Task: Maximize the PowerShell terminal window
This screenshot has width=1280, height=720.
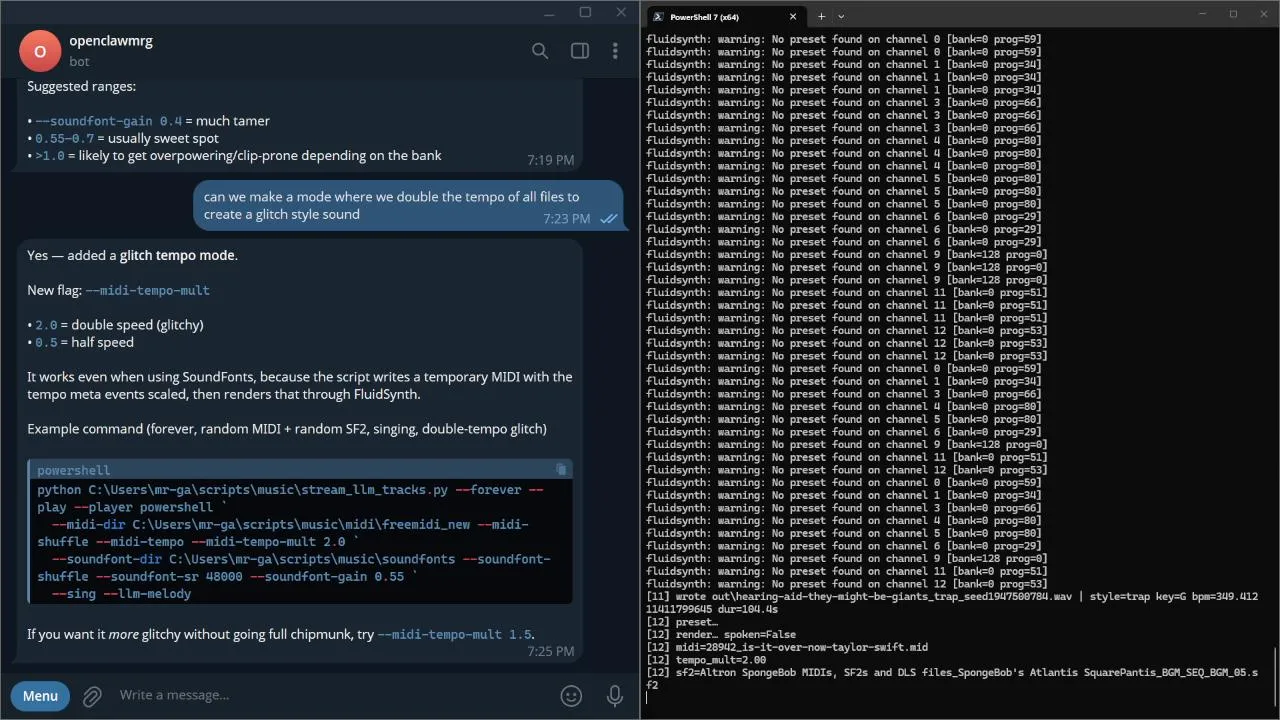Action: [x=1233, y=14]
